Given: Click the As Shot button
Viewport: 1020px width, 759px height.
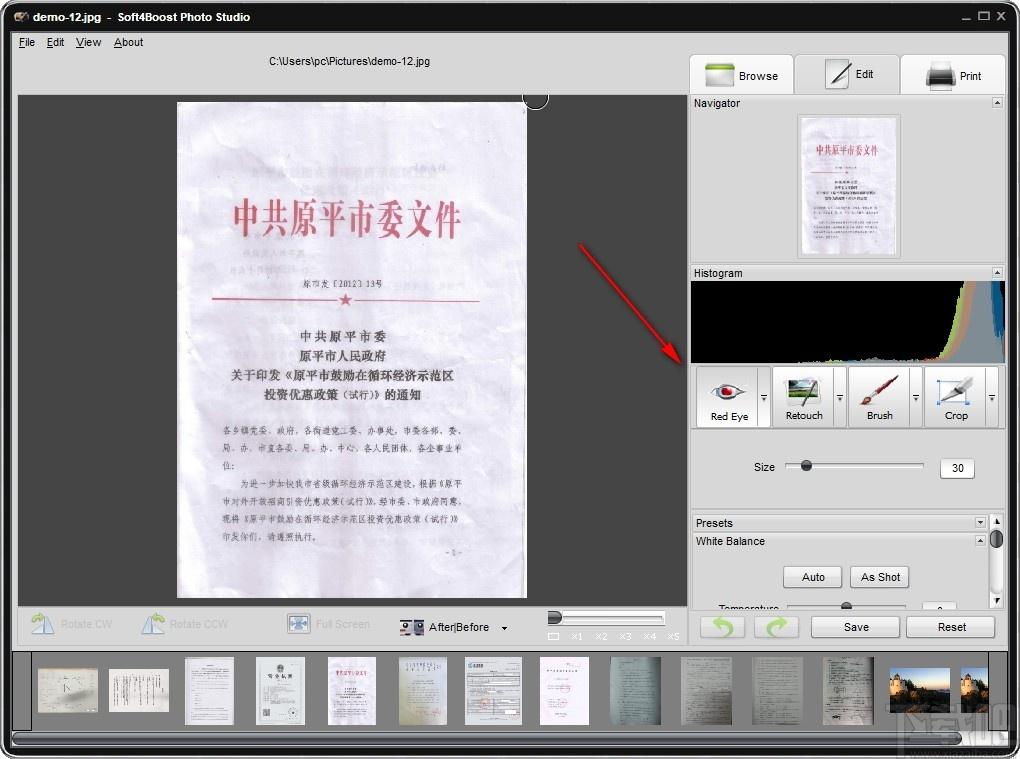Looking at the screenshot, I should point(880,577).
